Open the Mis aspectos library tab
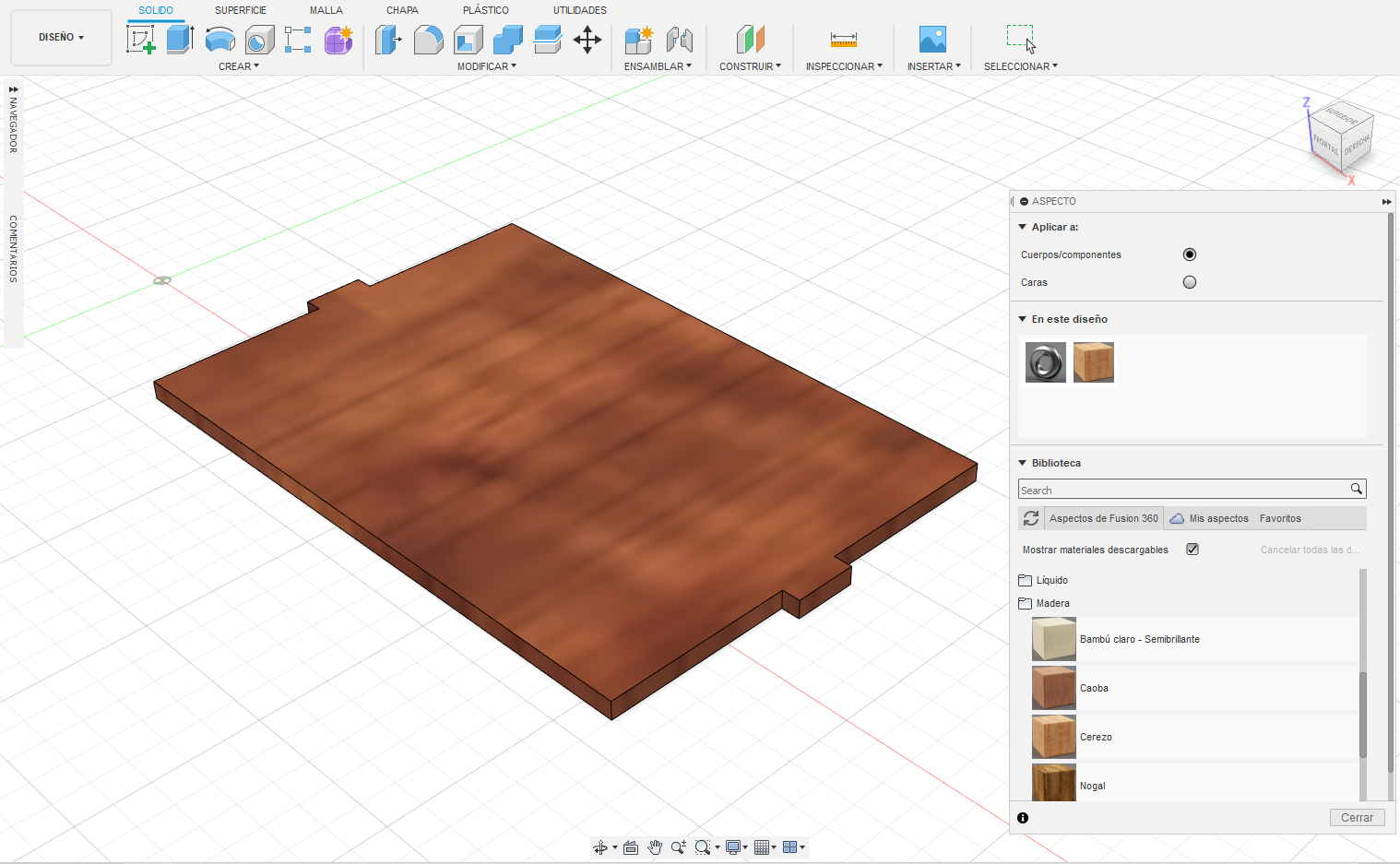This screenshot has width=1400, height=864. click(1209, 518)
